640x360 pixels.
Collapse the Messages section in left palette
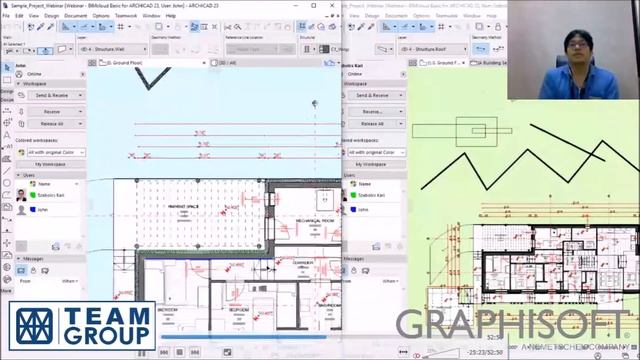click(x=18, y=259)
